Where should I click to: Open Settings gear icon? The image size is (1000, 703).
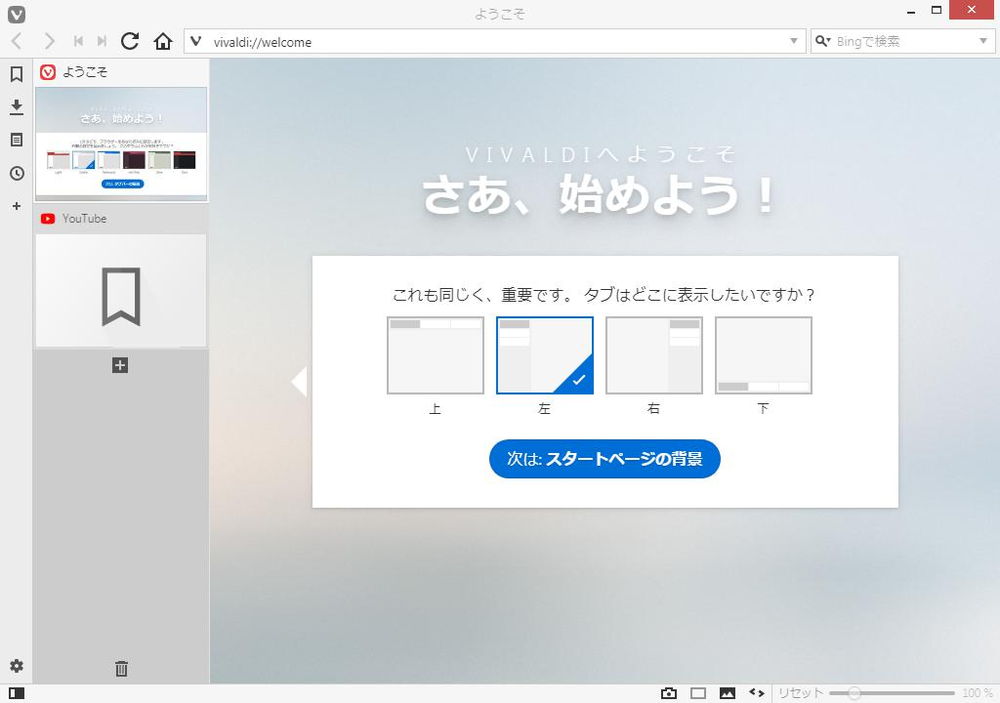click(x=16, y=666)
